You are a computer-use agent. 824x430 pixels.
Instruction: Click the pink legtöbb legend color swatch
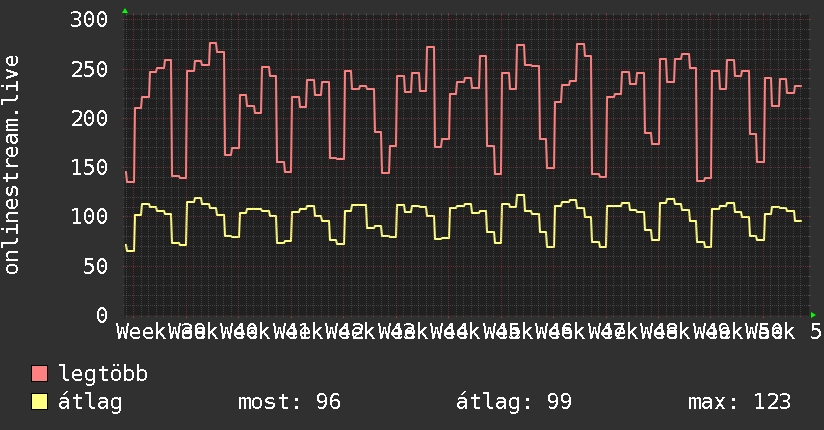[x=39, y=374]
